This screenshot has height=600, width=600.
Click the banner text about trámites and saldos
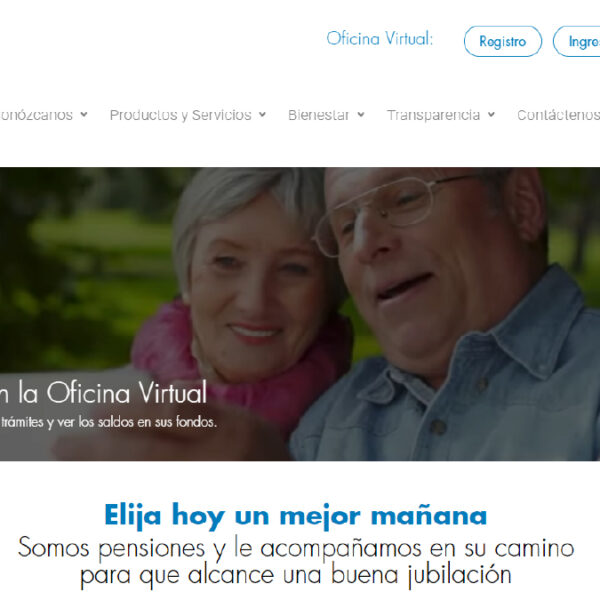click(x=109, y=422)
